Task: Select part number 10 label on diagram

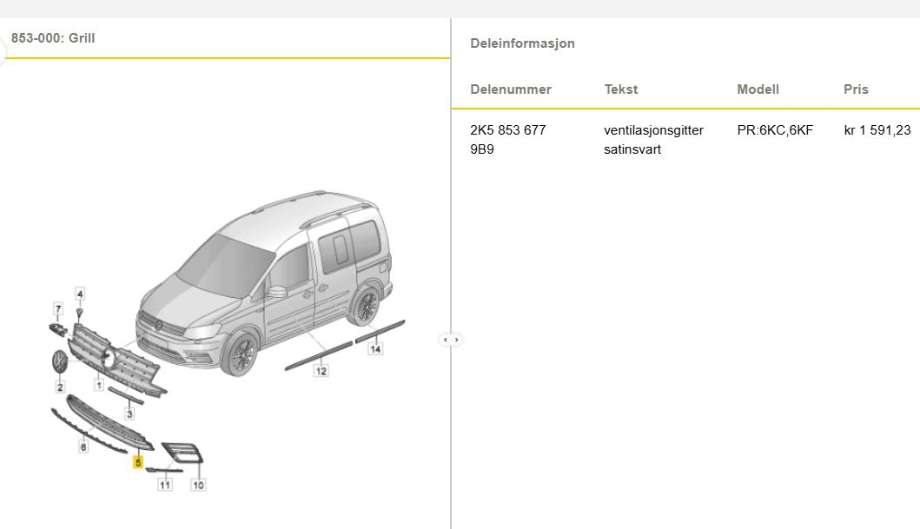Action: coord(198,485)
